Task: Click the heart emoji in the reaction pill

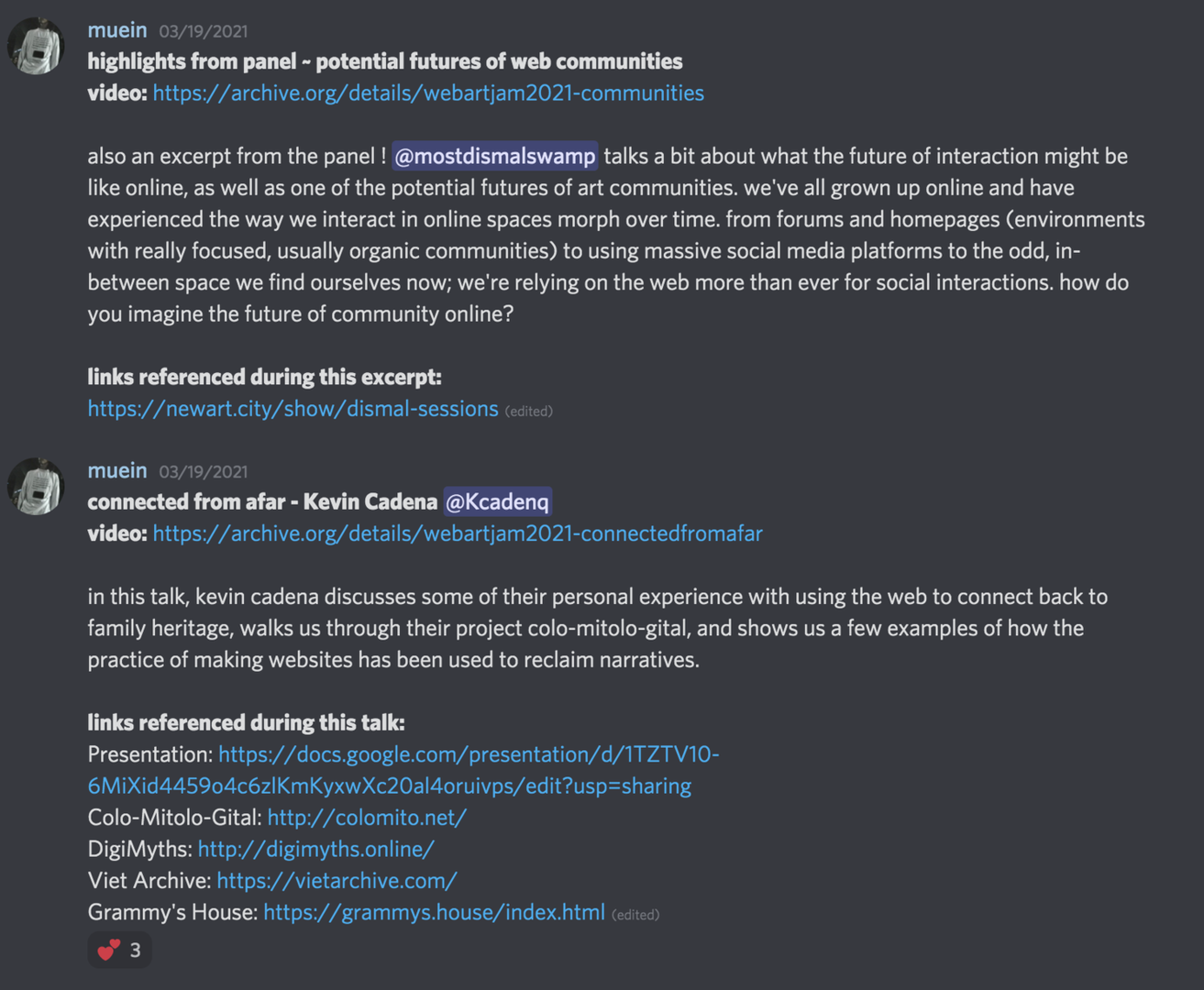Action: (x=108, y=950)
